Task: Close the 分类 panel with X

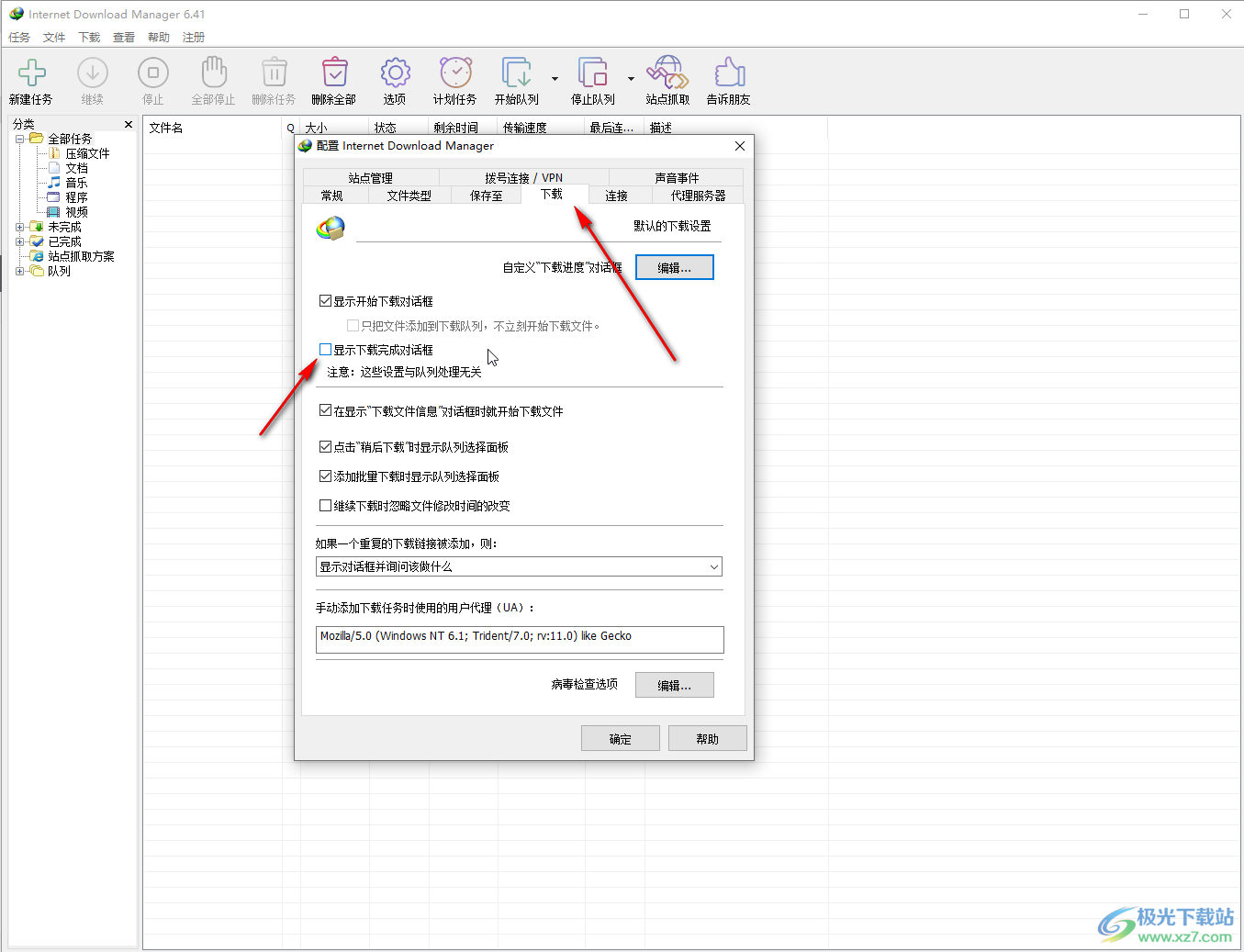Action: [129, 124]
